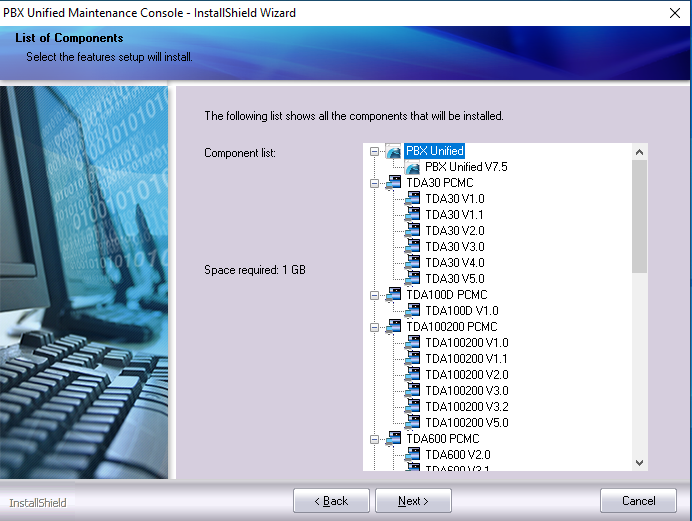Click the TDA100200 V2.0 component icon
The height and width of the screenshot is (521, 692).
412,375
